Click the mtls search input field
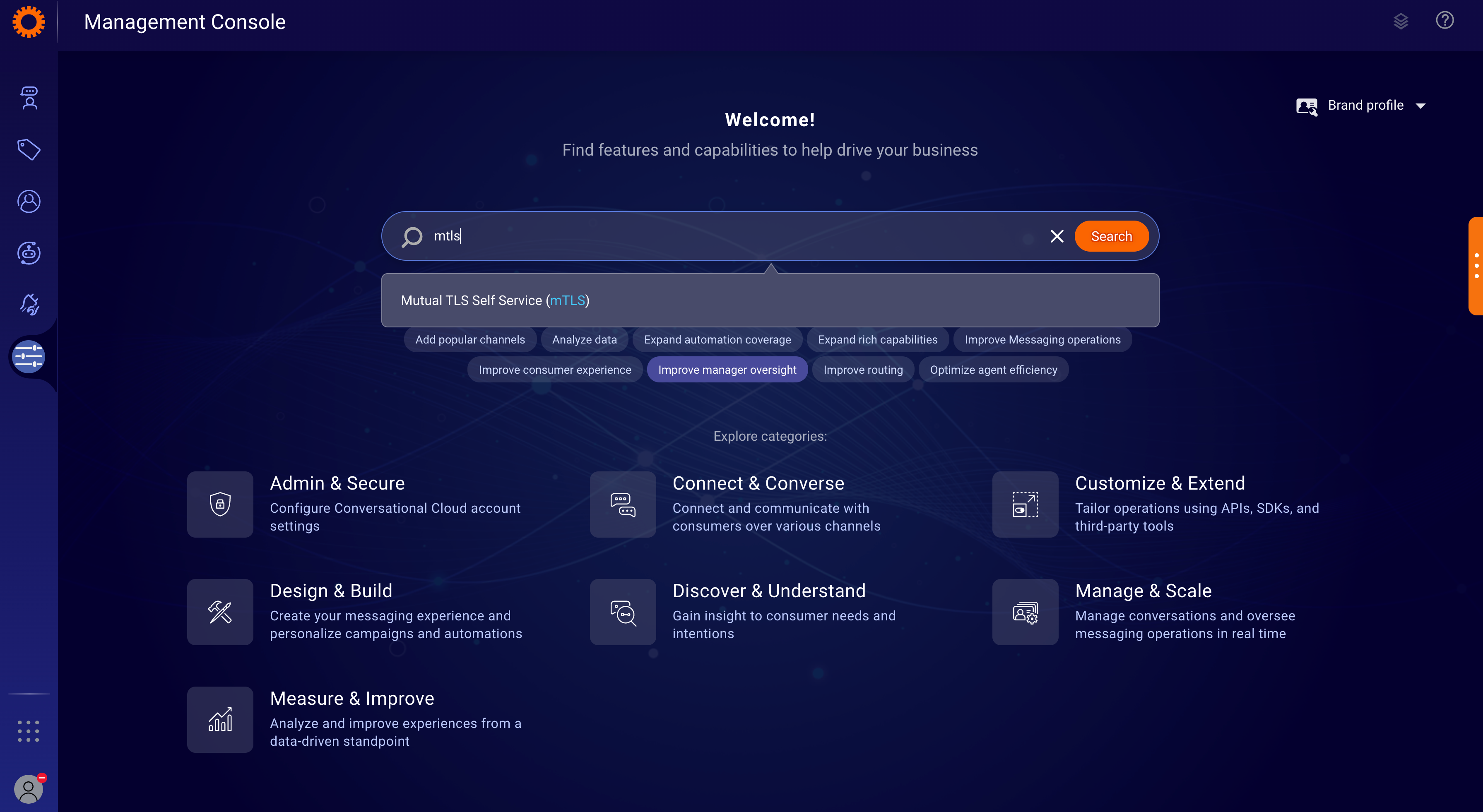 (735, 236)
